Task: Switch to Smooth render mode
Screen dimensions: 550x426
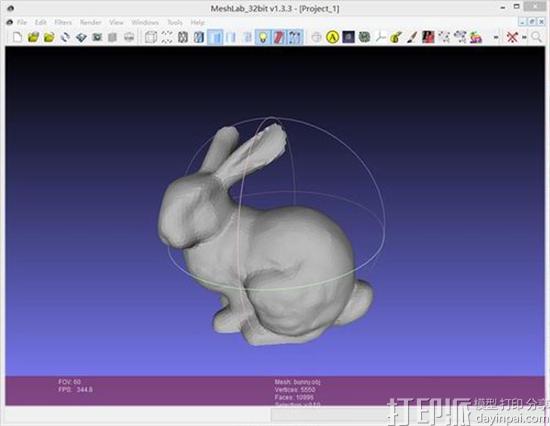Action: [247, 37]
